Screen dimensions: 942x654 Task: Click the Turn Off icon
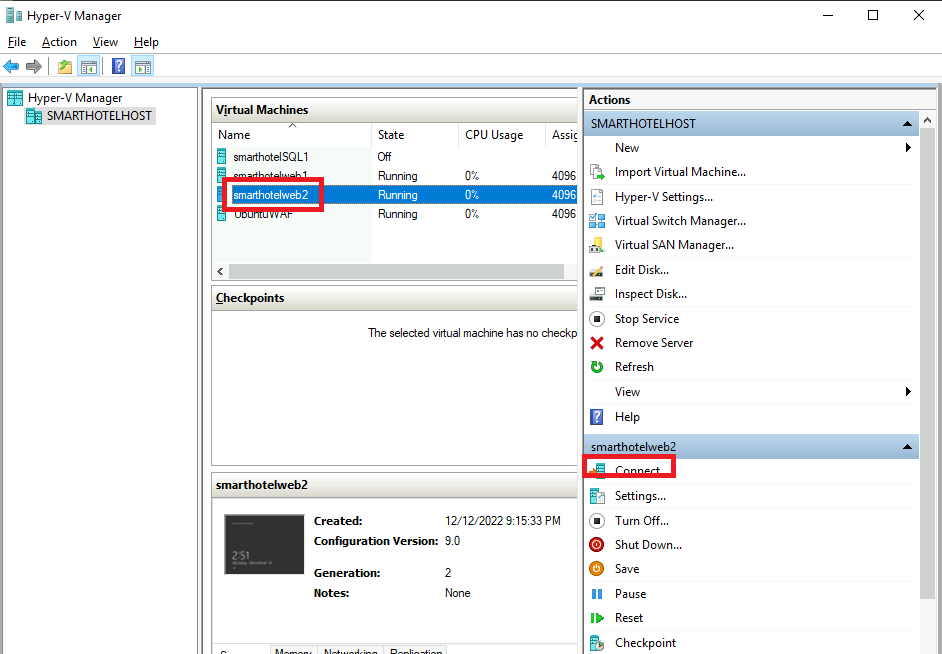(597, 521)
